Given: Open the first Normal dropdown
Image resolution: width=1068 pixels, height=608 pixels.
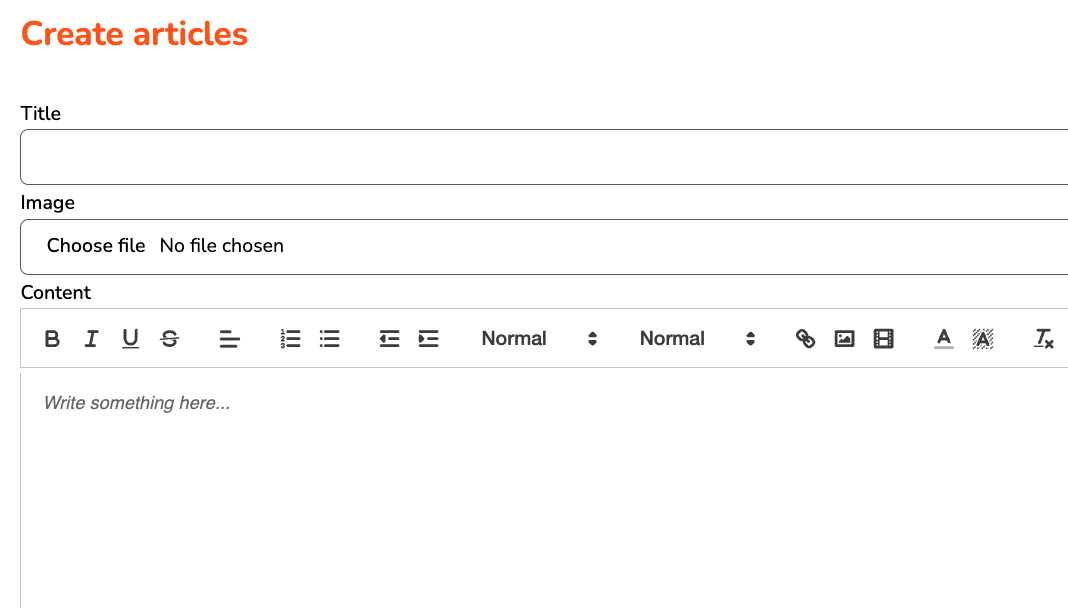Looking at the screenshot, I should [539, 338].
